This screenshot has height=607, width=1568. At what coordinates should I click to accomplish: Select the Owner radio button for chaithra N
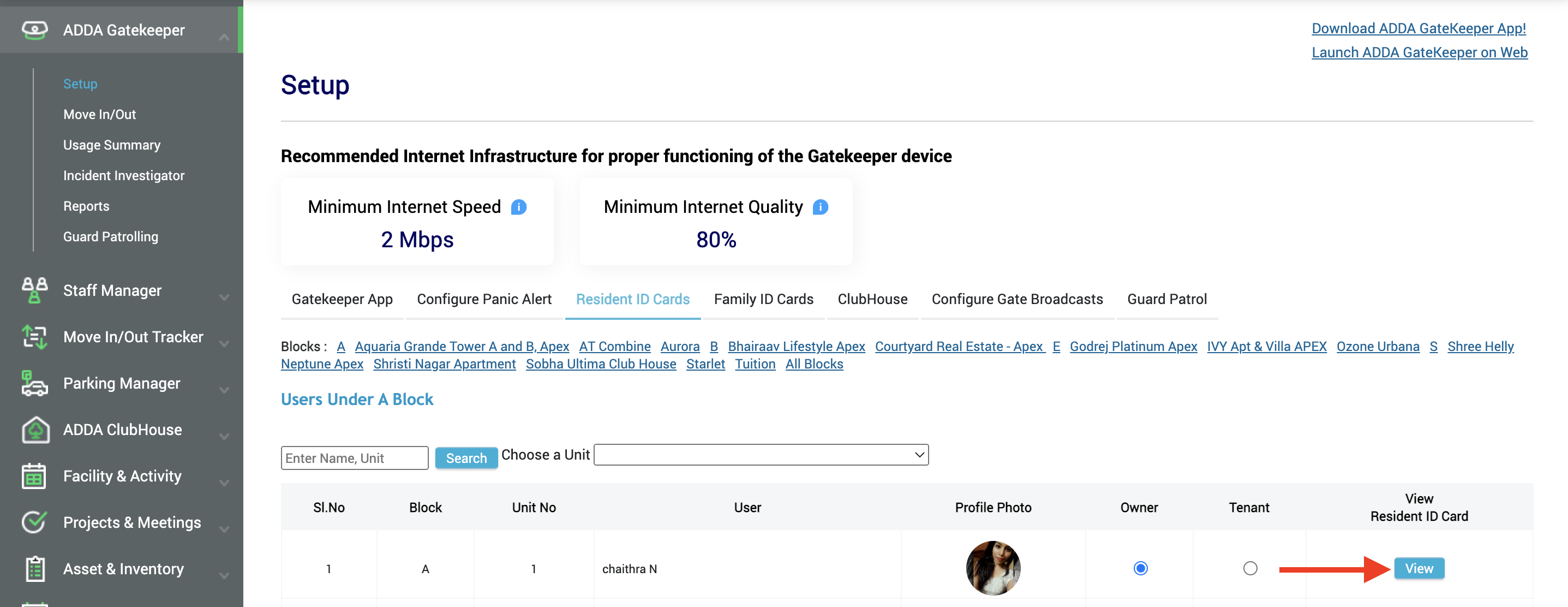click(x=1140, y=568)
